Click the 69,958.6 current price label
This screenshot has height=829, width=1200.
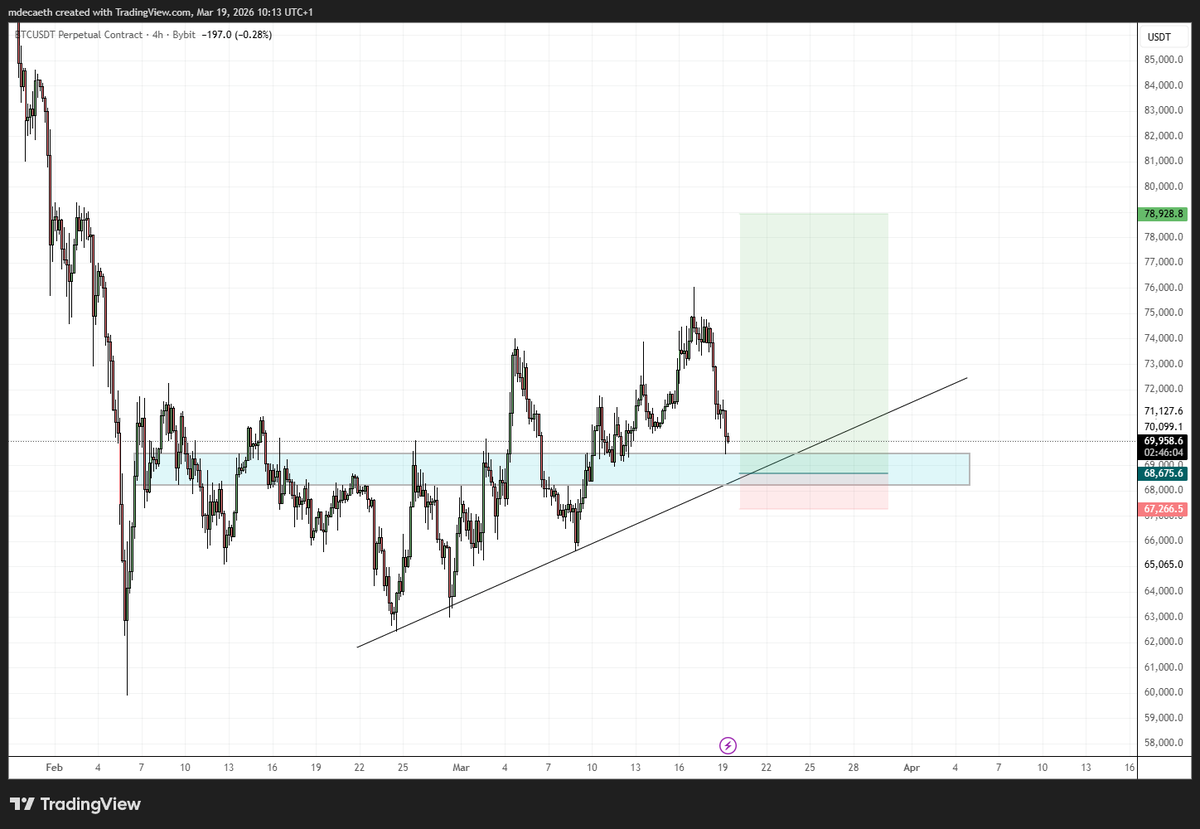click(1162, 440)
